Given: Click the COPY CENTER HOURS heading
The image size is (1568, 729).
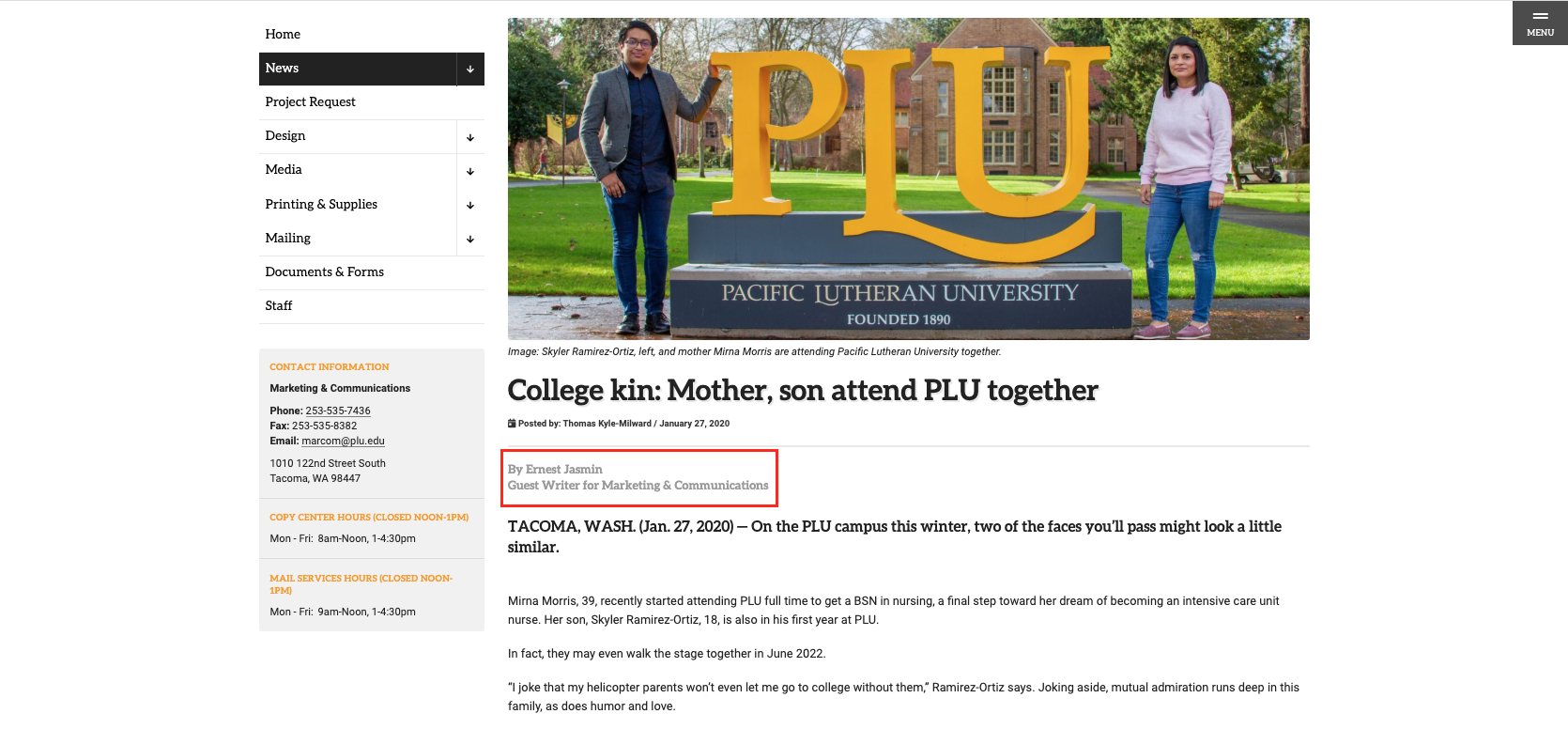Looking at the screenshot, I should (369, 518).
